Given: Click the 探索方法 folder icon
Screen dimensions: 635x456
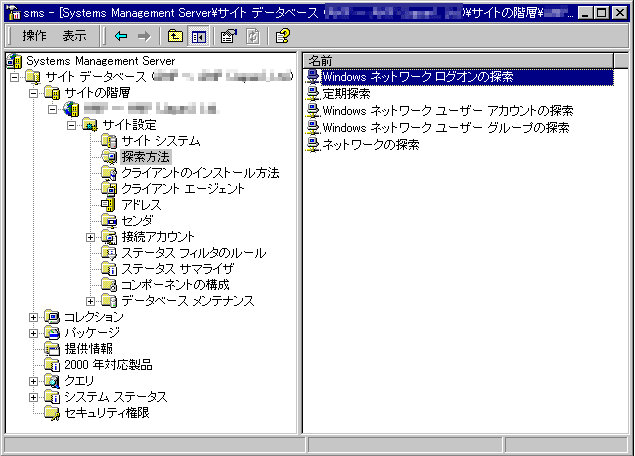Looking at the screenshot, I should point(109,157).
